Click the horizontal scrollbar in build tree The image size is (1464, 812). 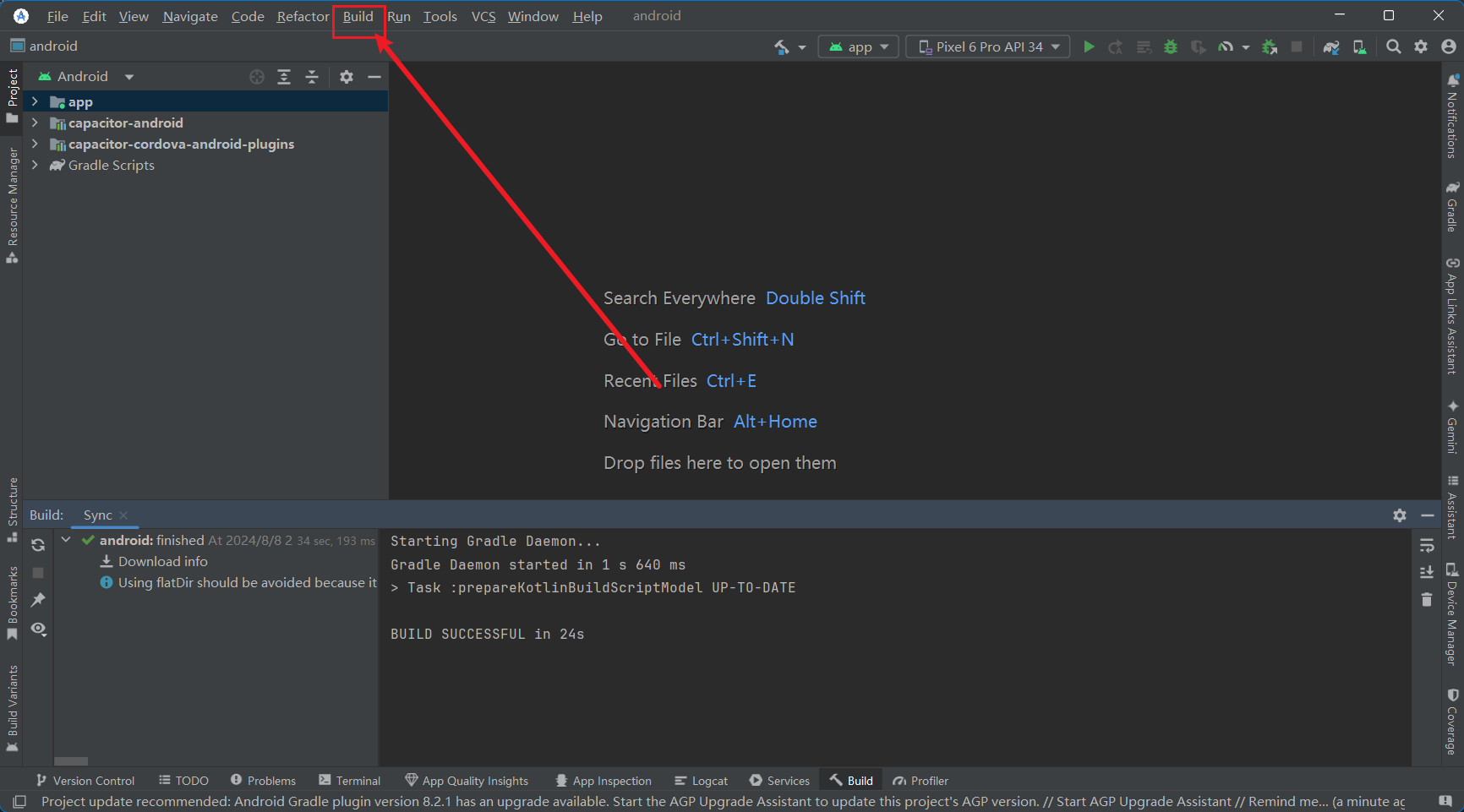tap(71, 761)
